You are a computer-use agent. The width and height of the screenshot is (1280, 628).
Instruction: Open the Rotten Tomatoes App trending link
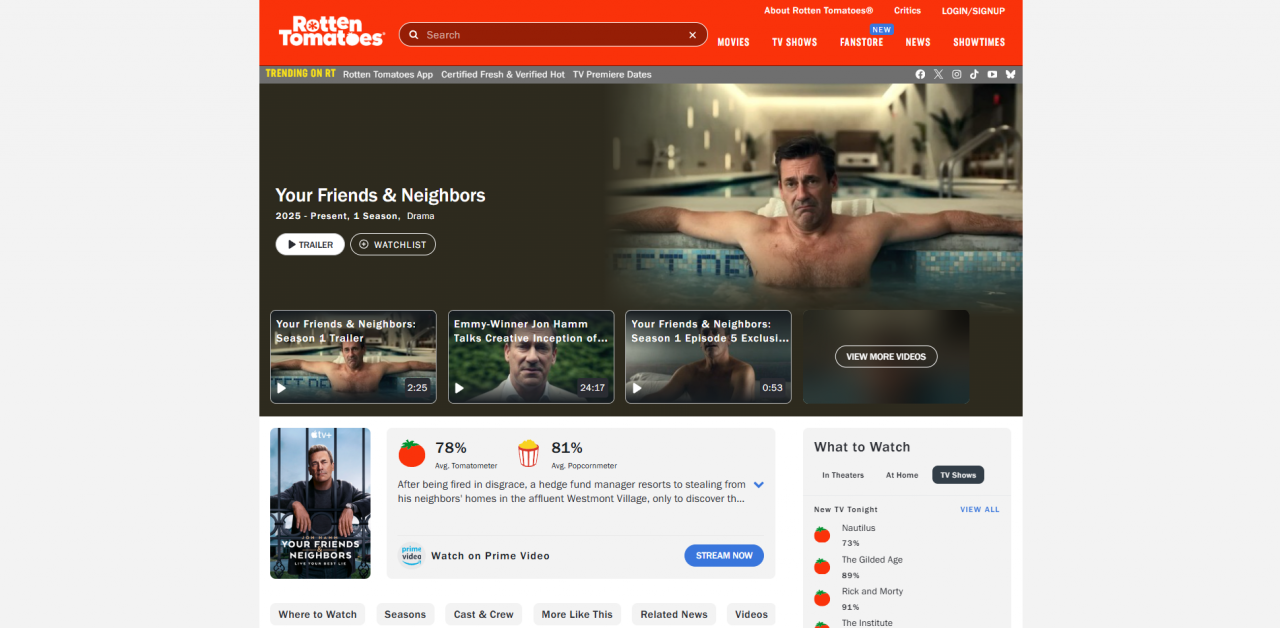(388, 75)
